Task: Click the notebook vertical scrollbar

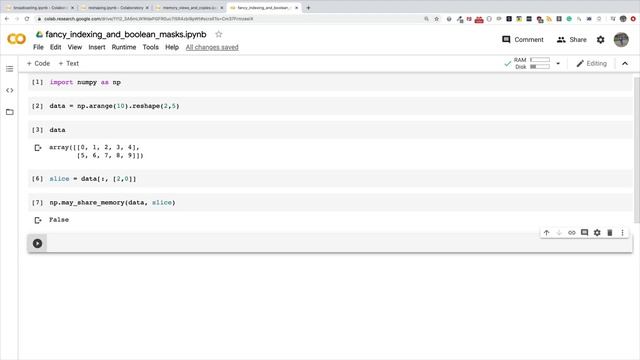Action: (x=637, y=150)
